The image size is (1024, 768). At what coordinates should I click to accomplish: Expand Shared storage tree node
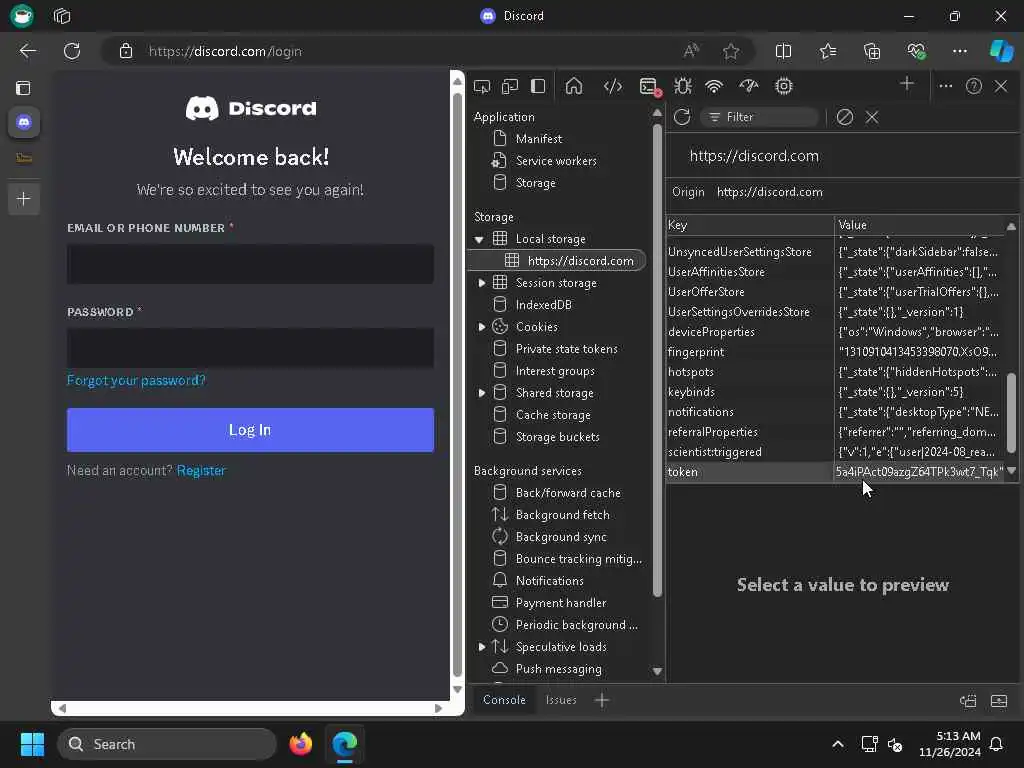(x=482, y=392)
